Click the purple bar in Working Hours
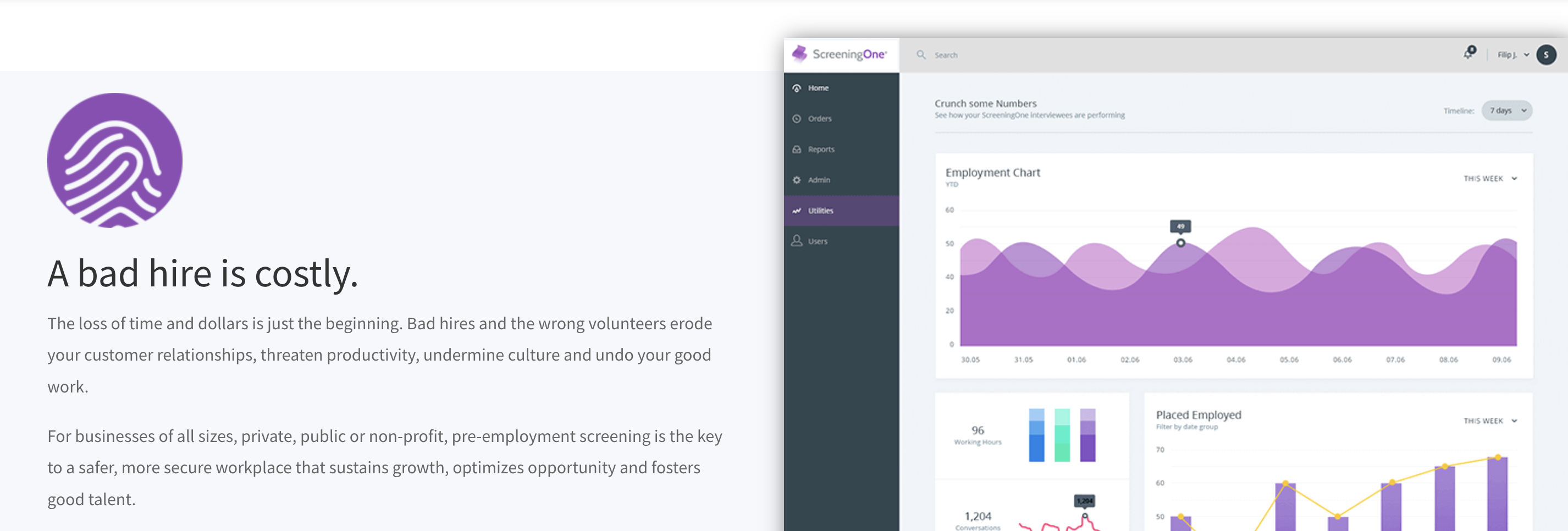Screen dimensions: 1568x531 point(1087,435)
